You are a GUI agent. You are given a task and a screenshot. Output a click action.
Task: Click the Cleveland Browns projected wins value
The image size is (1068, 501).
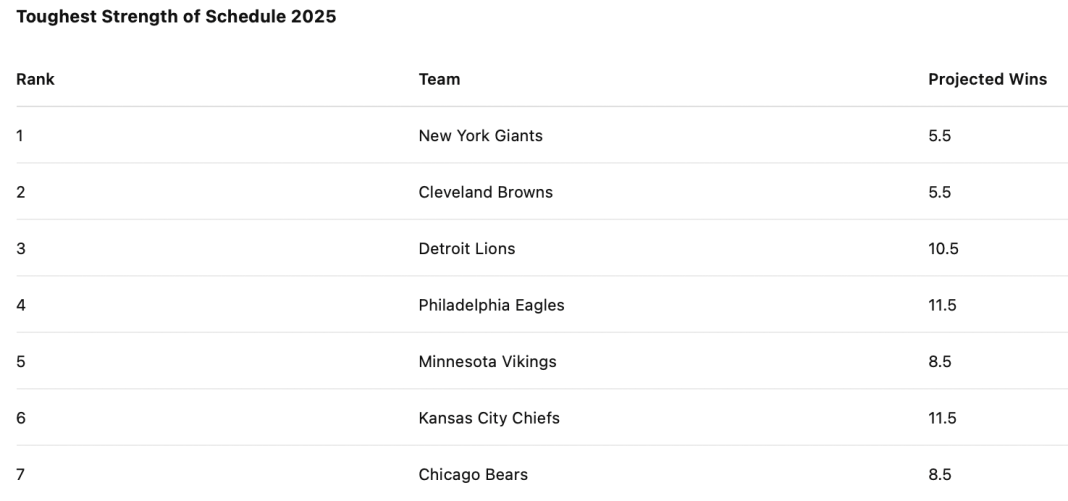939,192
